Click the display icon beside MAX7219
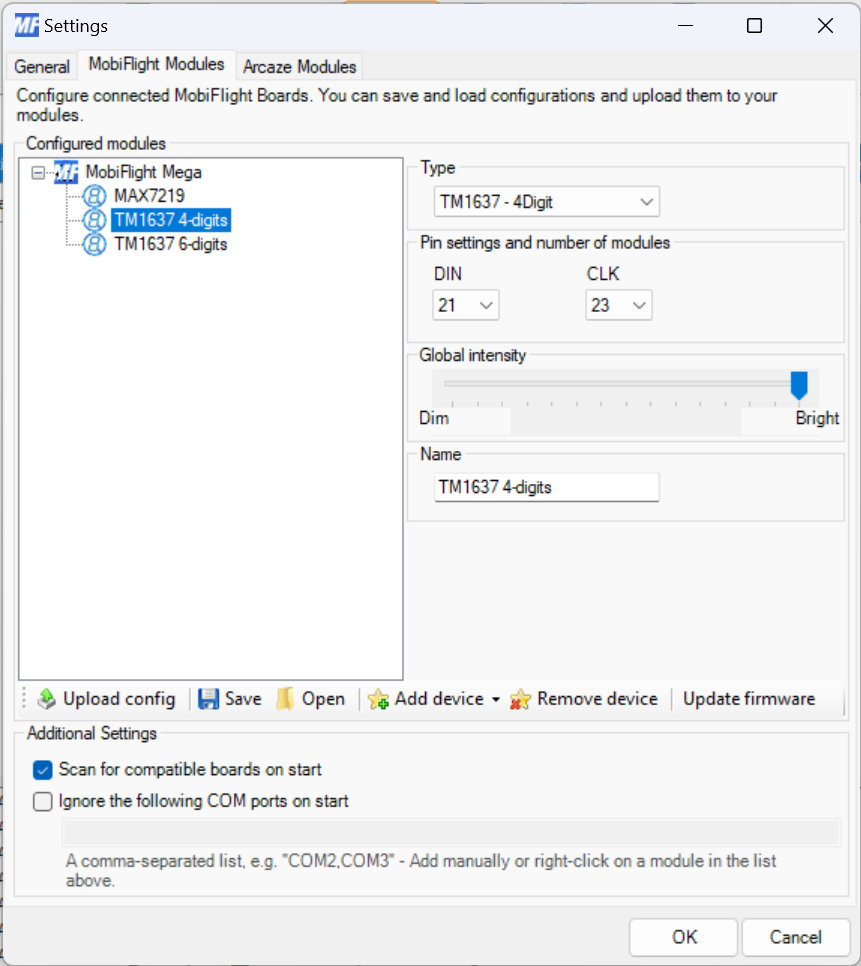 pos(94,196)
